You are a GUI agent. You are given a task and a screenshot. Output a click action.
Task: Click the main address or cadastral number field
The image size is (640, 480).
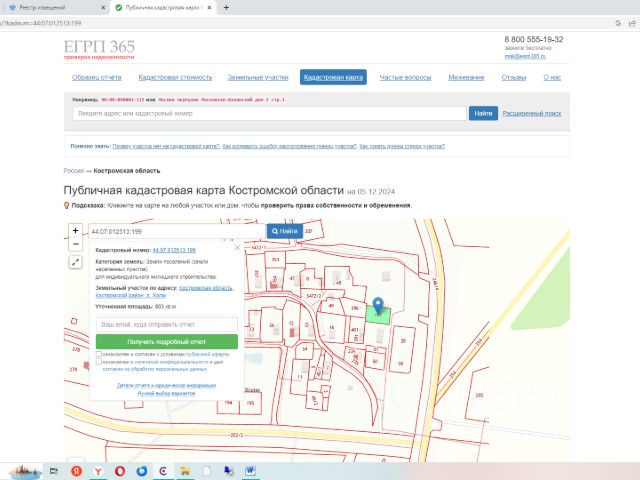[269, 113]
